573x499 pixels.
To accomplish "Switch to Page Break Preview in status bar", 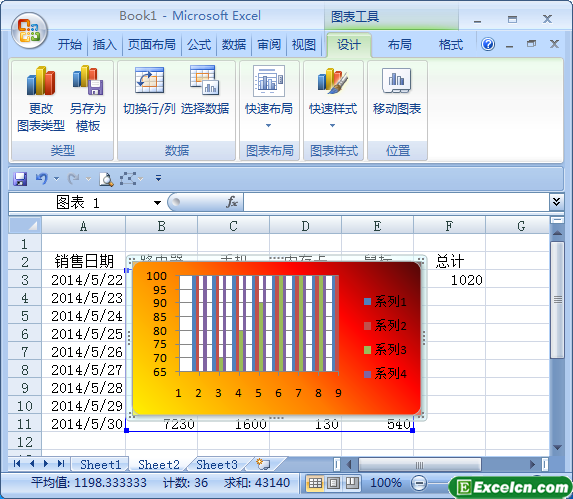I will click(x=352, y=483).
